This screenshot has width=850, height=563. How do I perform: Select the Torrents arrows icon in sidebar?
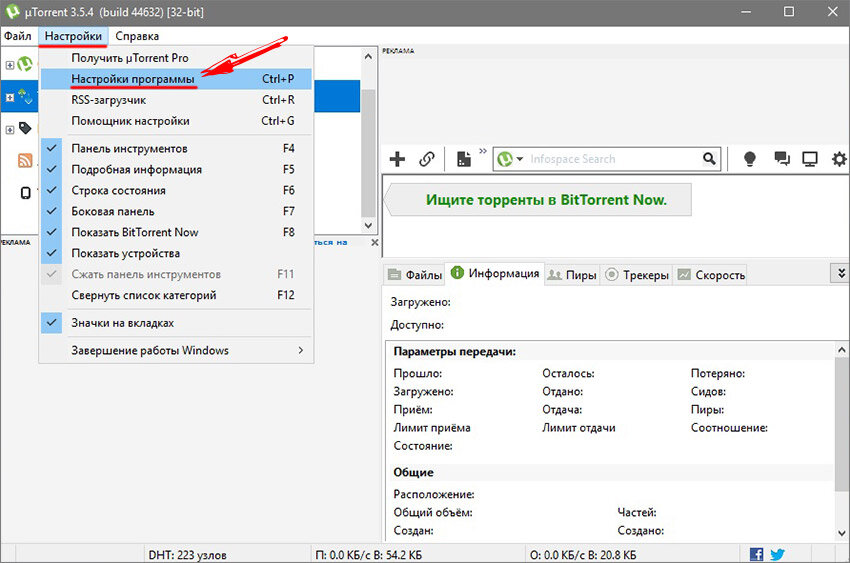[25, 97]
